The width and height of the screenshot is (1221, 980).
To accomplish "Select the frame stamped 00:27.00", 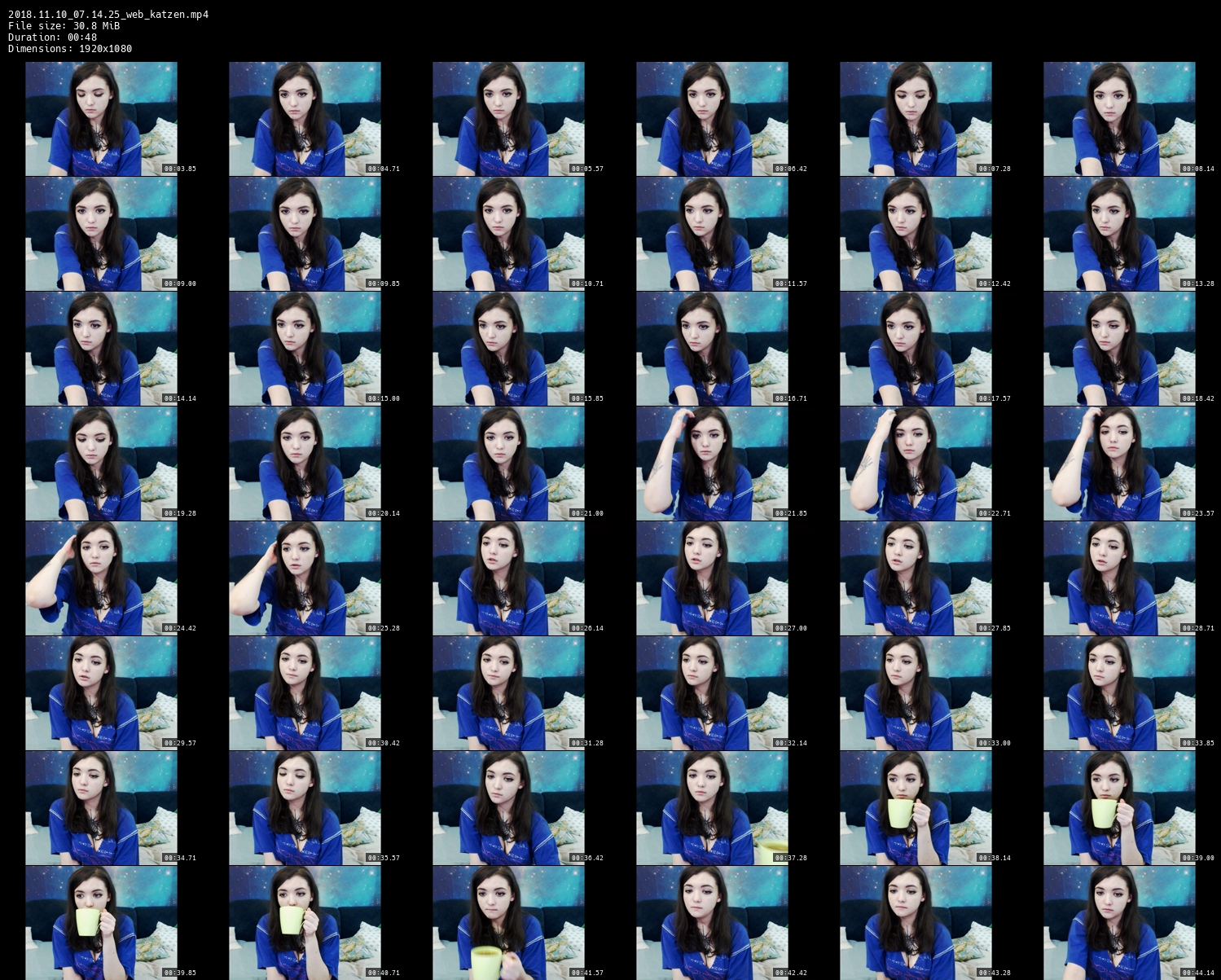I will pos(712,578).
